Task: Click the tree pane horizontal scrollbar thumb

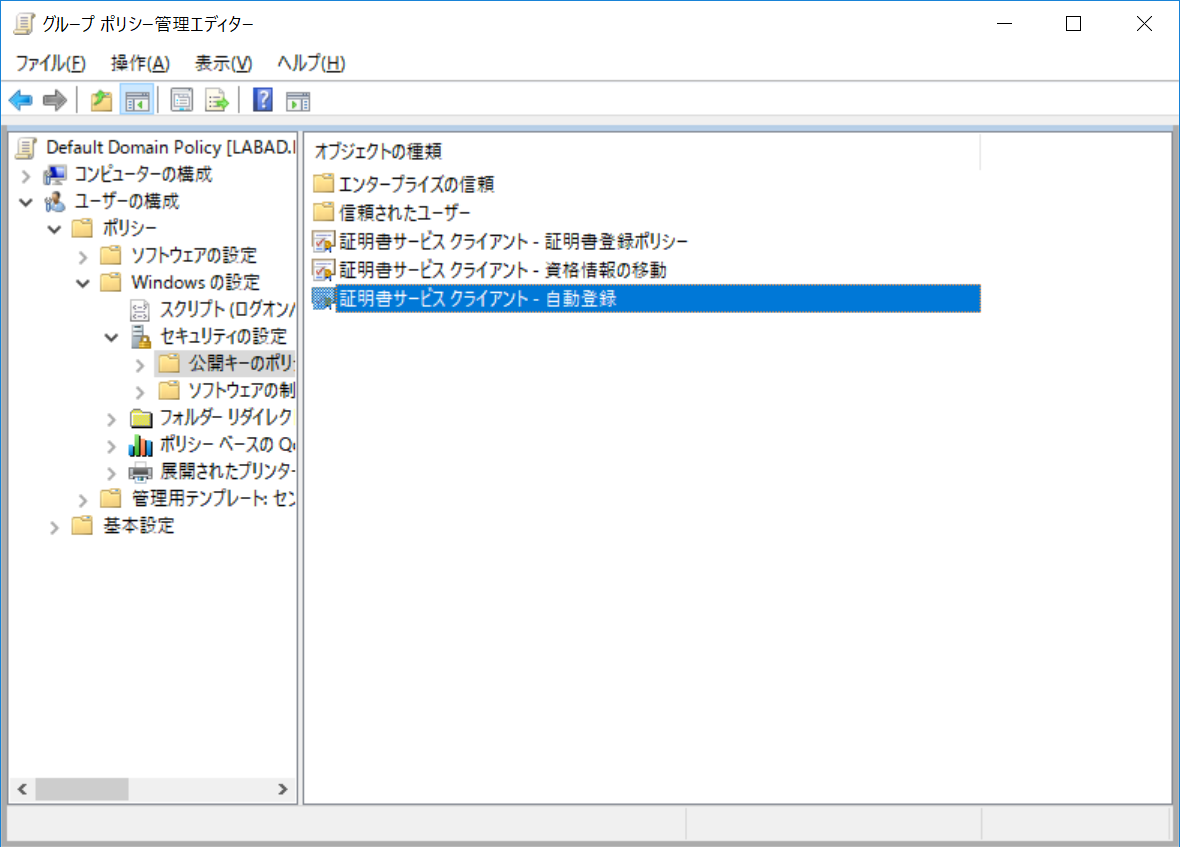Action: [x=82, y=789]
